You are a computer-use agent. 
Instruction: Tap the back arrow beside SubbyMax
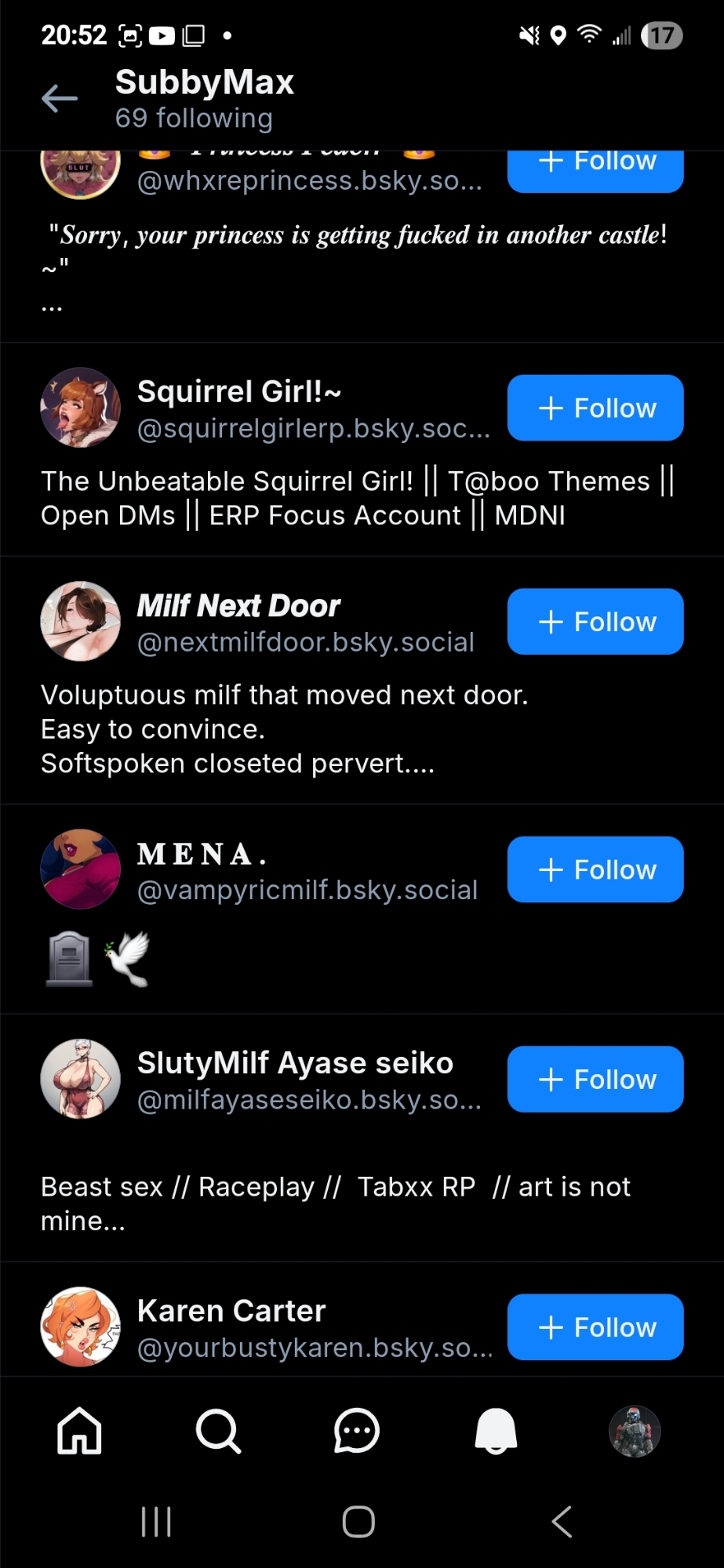(60, 99)
